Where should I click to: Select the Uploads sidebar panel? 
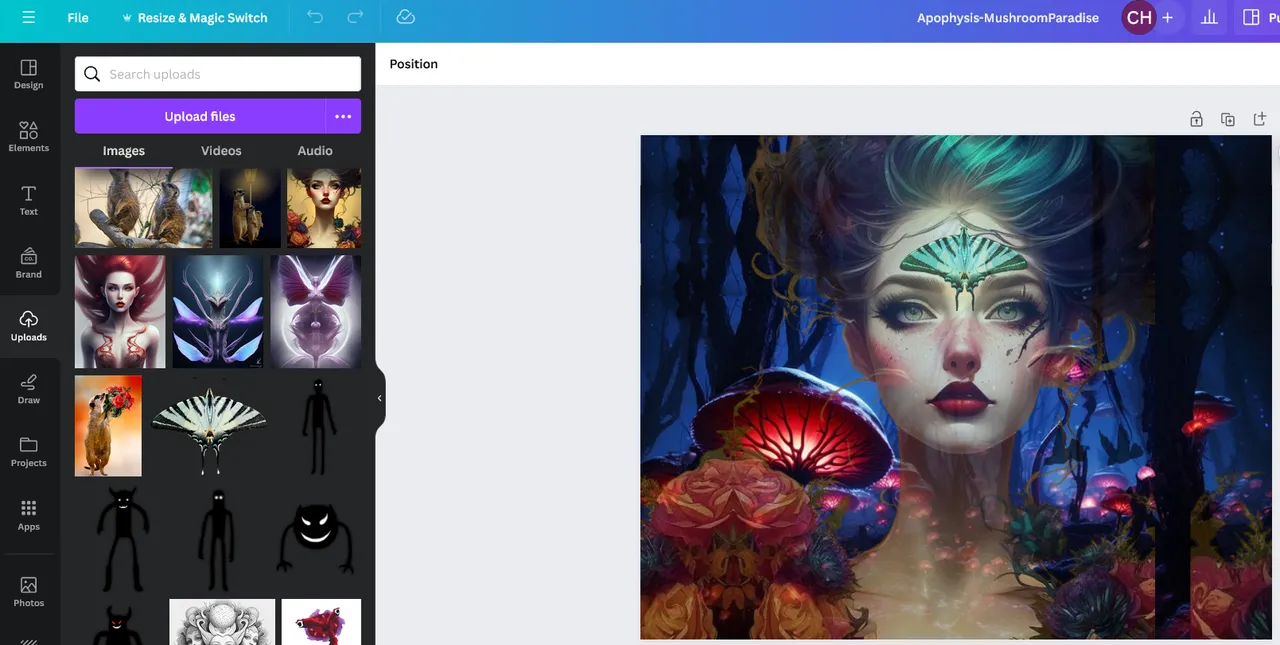coord(29,326)
